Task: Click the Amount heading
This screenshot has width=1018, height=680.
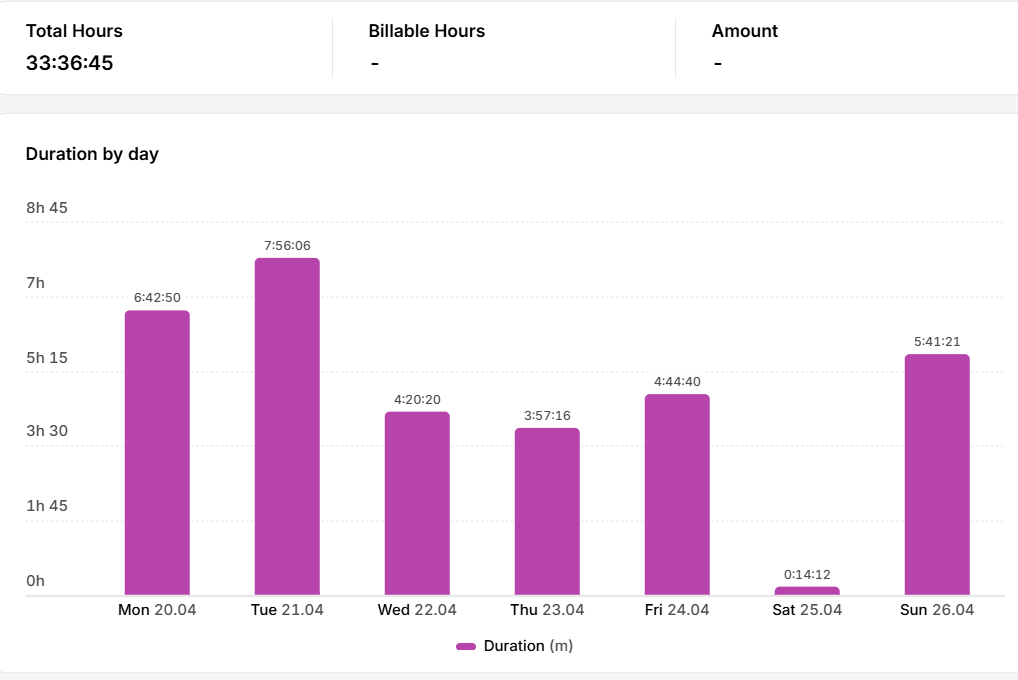Action: 745,31
